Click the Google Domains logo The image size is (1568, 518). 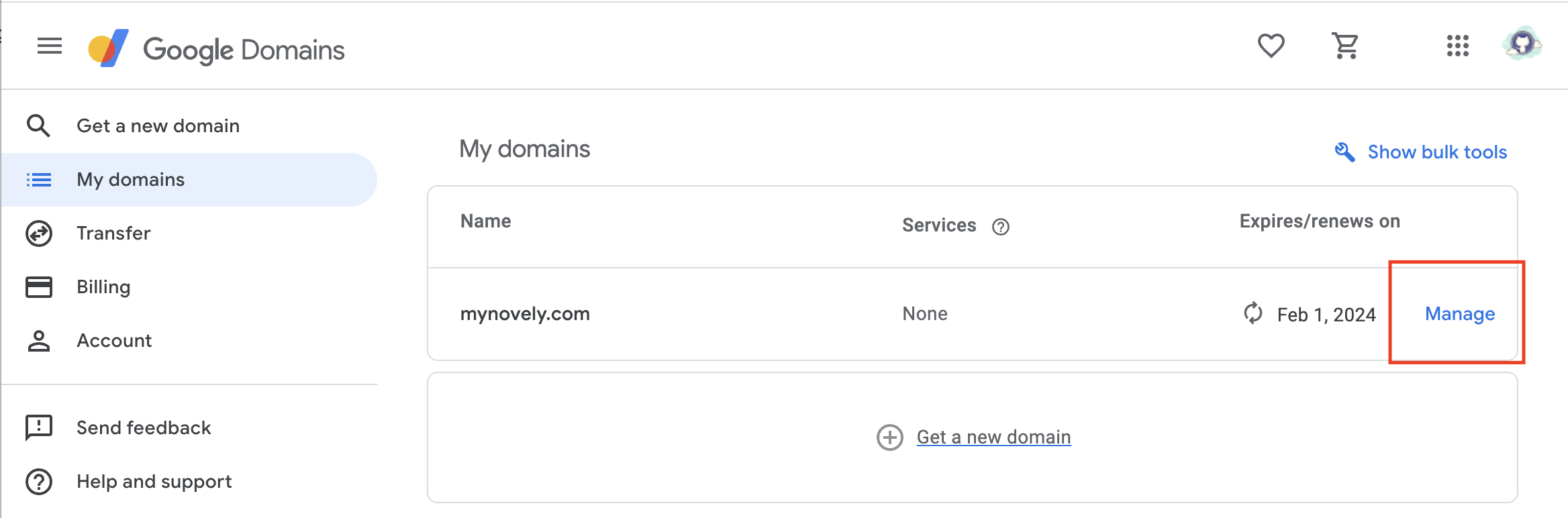(216, 49)
